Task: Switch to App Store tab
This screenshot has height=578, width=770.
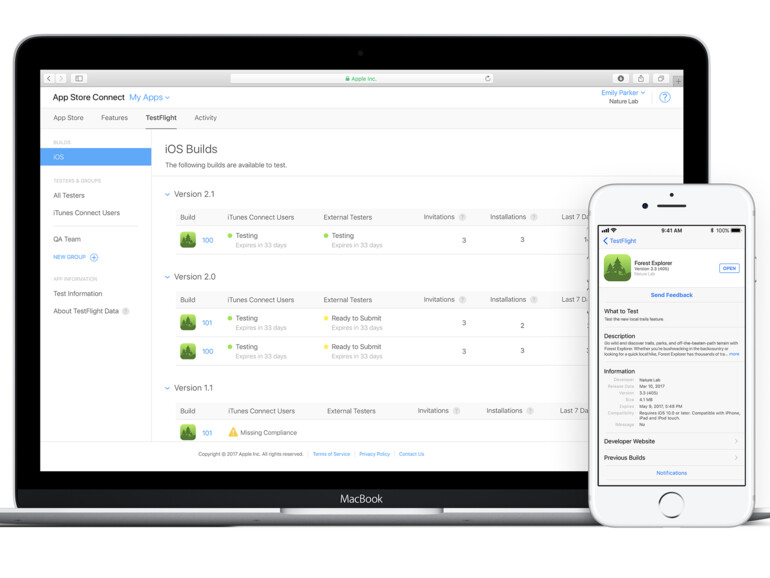Action: pyautogui.click(x=68, y=118)
